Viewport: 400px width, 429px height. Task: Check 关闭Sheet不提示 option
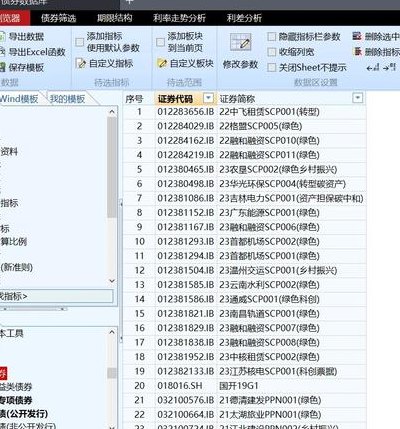coord(272,67)
